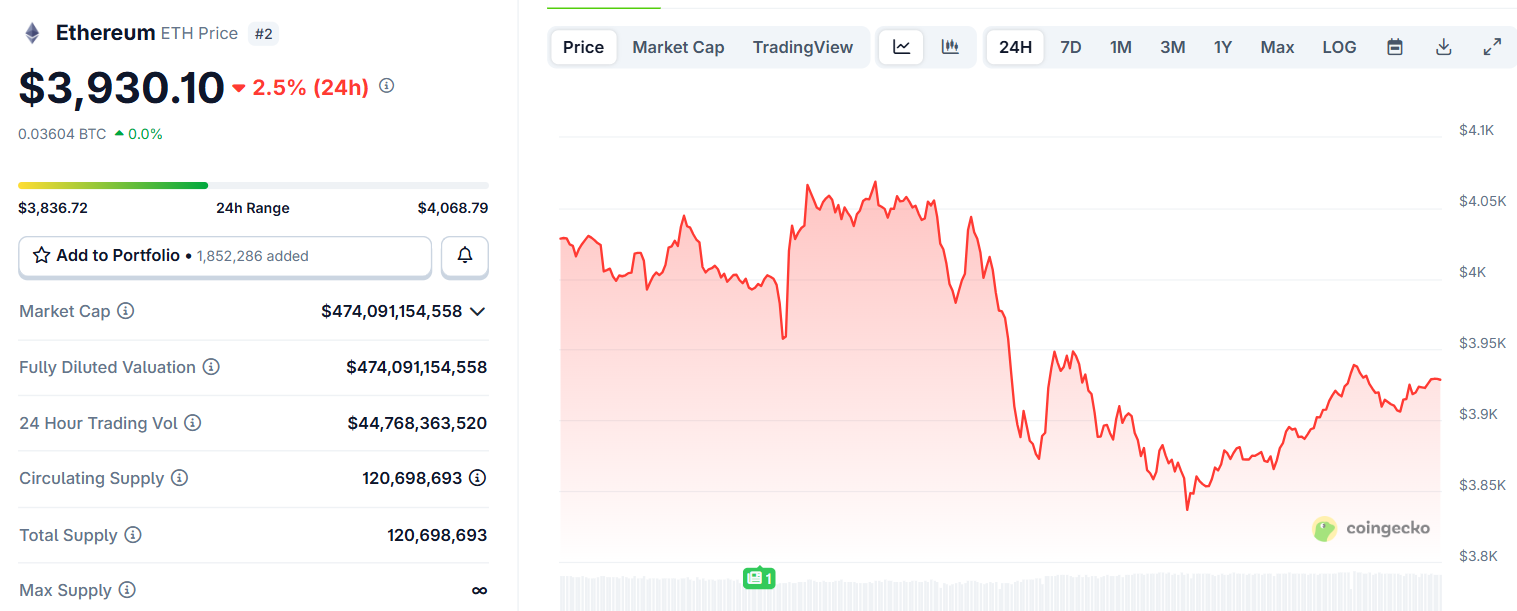Click info icon next to Circulating Supply value

tap(478, 478)
